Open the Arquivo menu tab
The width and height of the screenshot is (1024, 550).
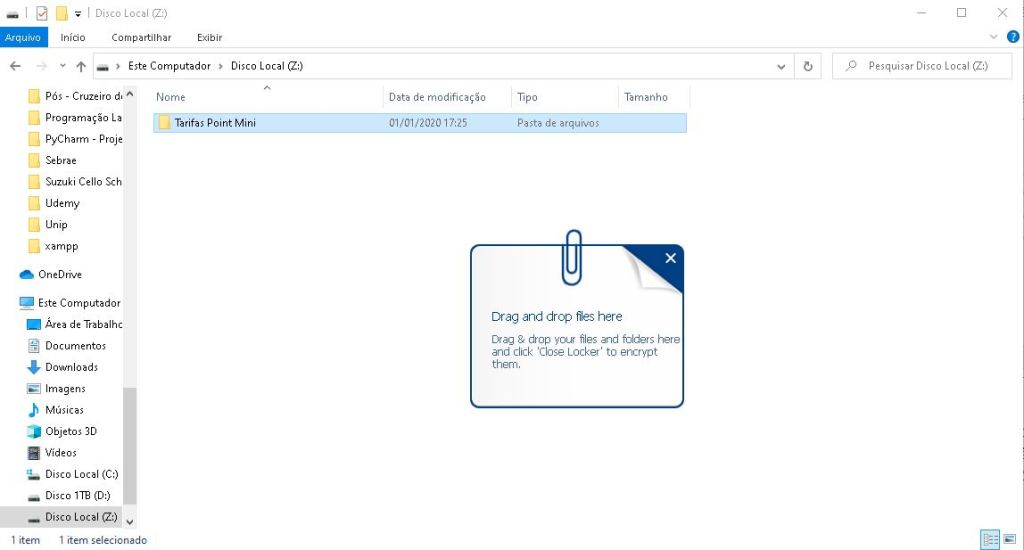[22, 37]
